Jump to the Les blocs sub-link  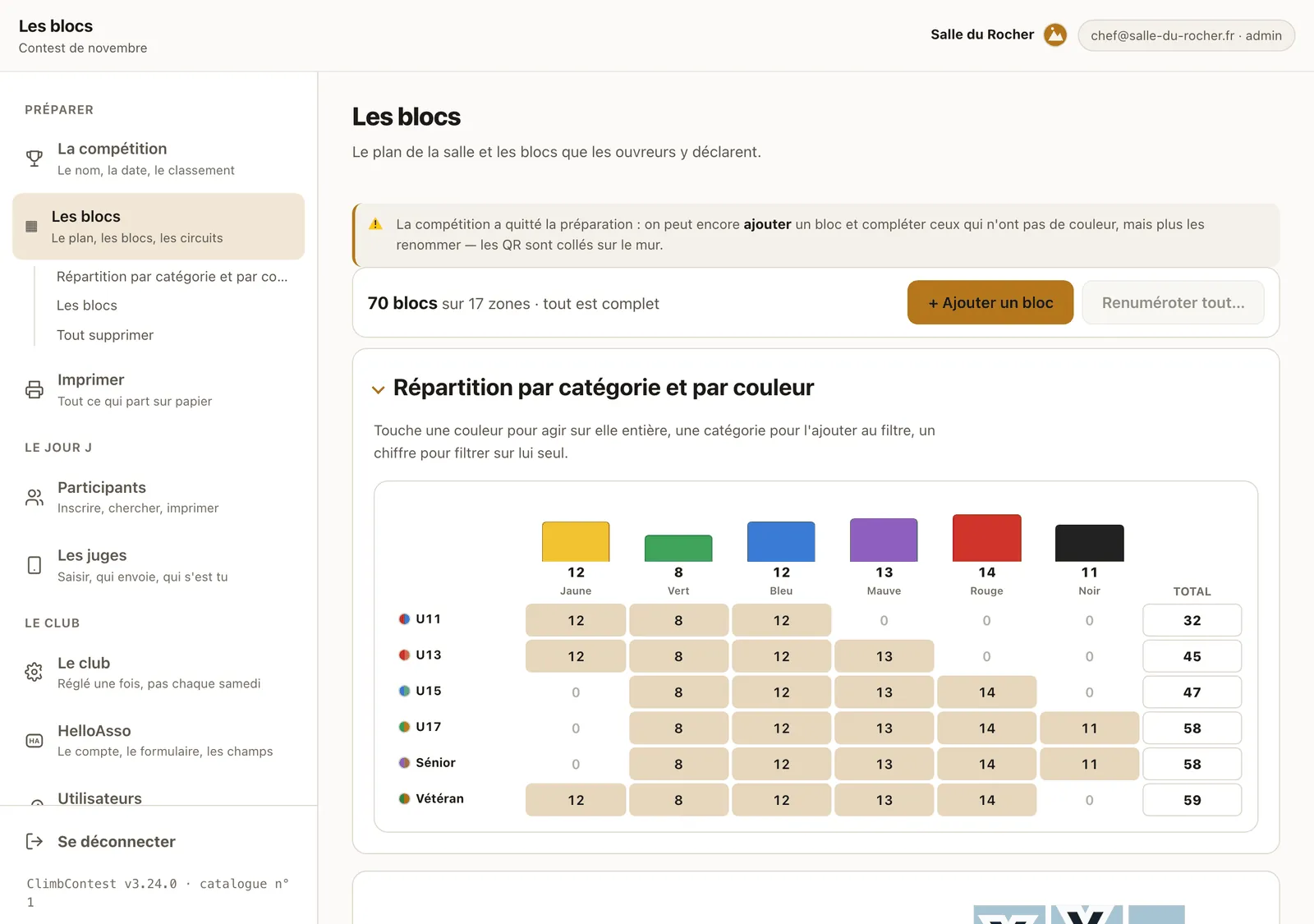87,306
